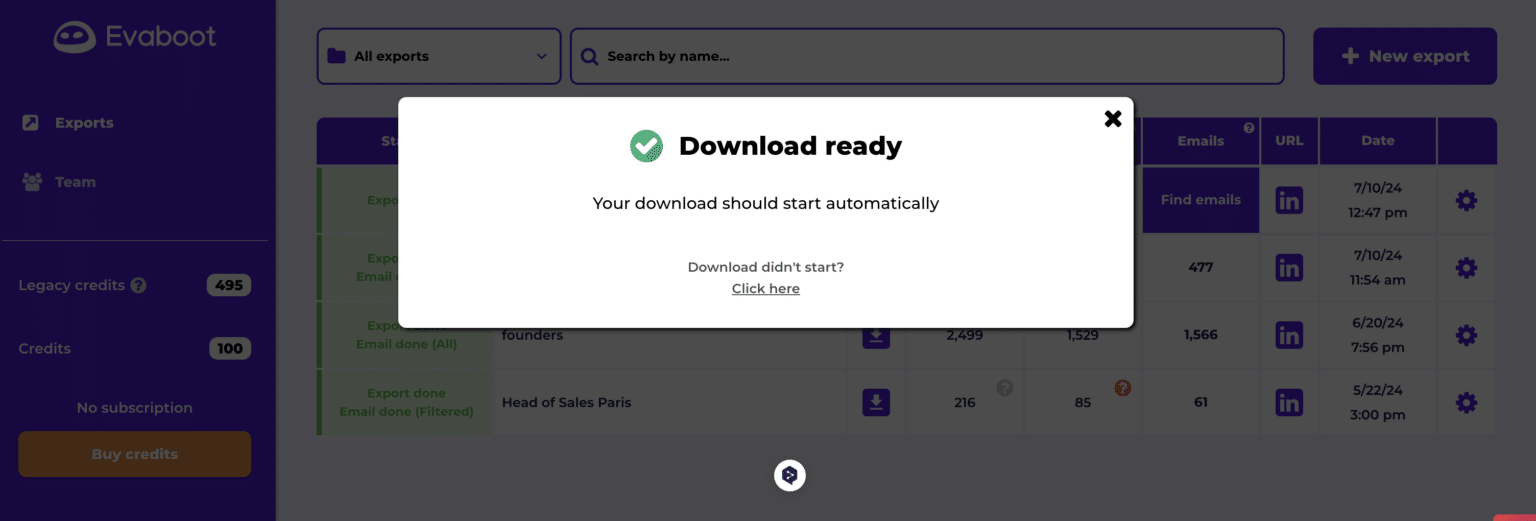Viewport: 1536px width, 521px height.
Task: Go to the Team page
Action: [75, 182]
